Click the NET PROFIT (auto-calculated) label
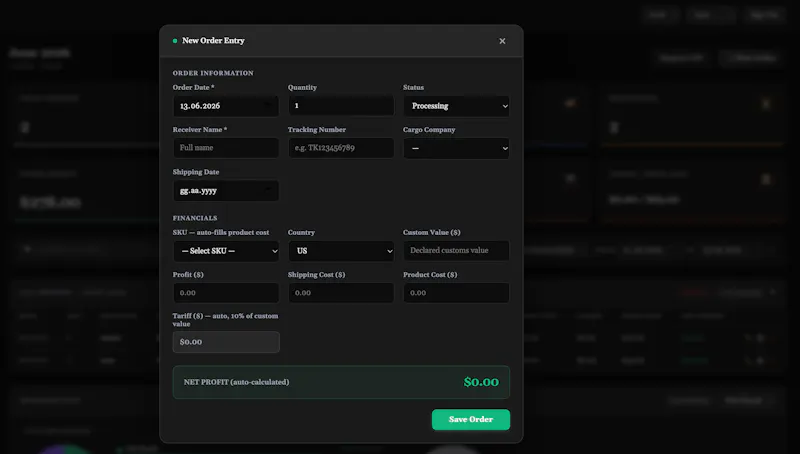This screenshot has height=454, width=800. click(x=236, y=382)
